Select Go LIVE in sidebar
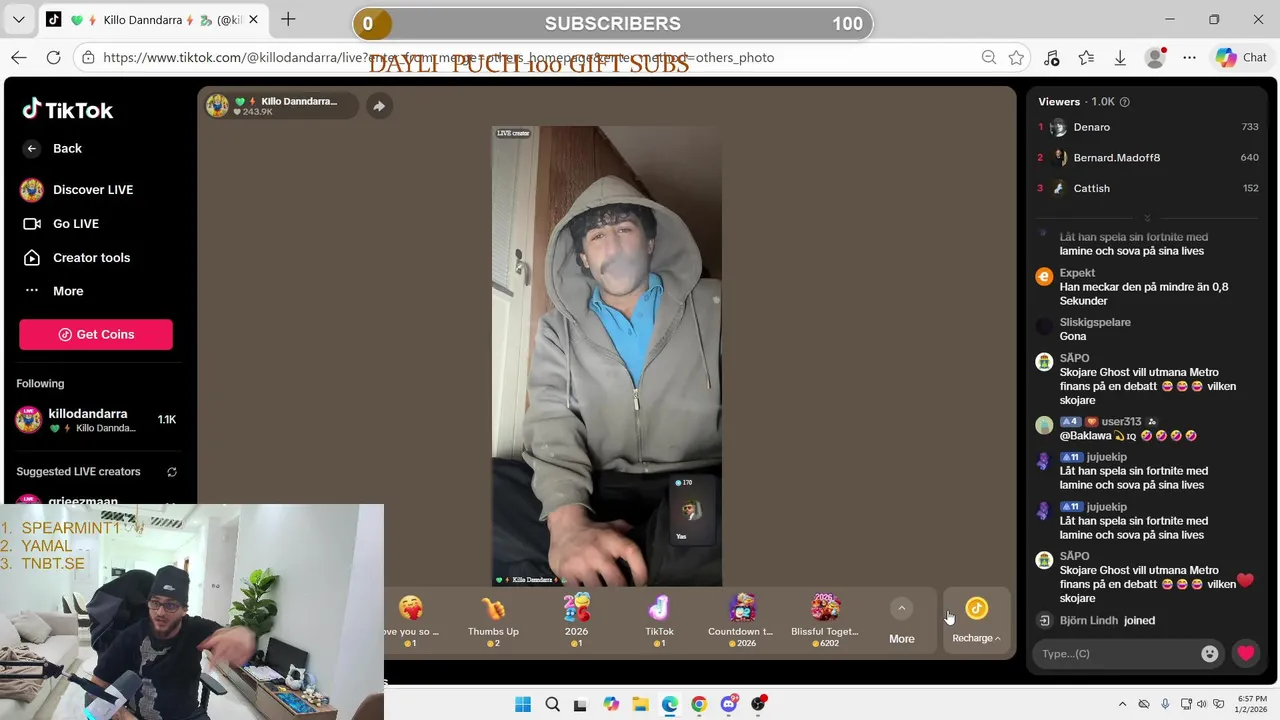The height and width of the screenshot is (720, 1280). click(60, 224)
